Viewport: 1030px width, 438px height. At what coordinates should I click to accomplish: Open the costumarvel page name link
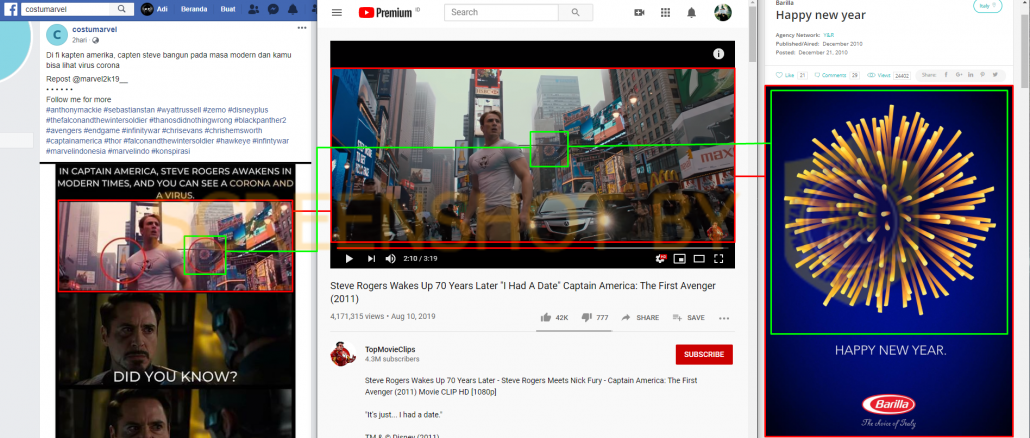pos(95,30)
